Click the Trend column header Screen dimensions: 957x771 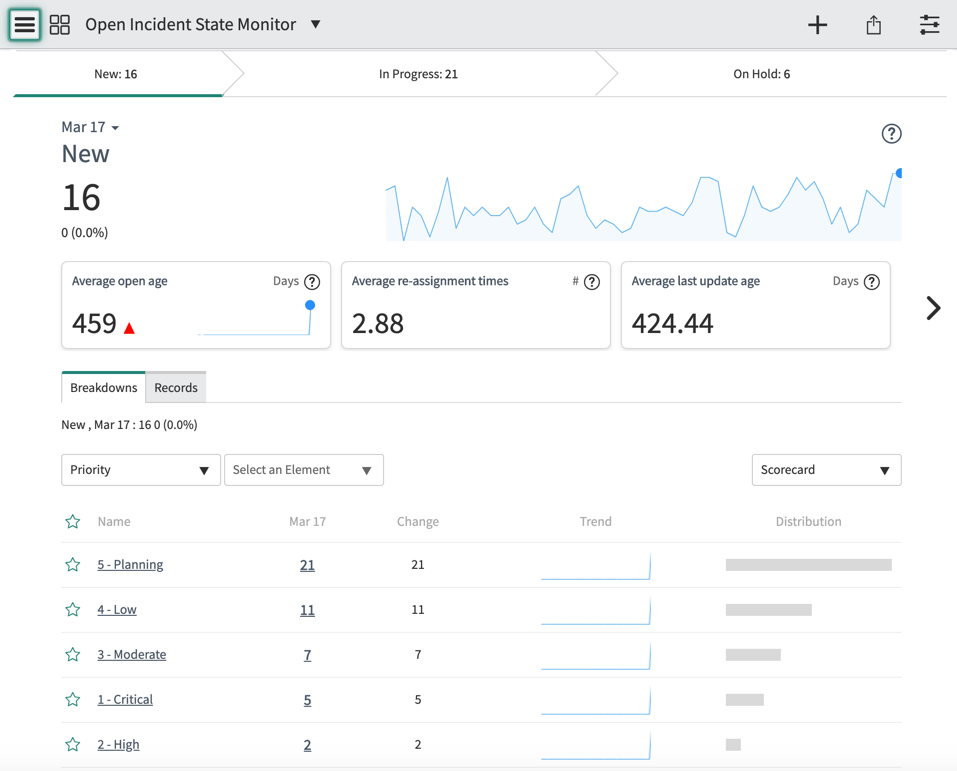596,521
